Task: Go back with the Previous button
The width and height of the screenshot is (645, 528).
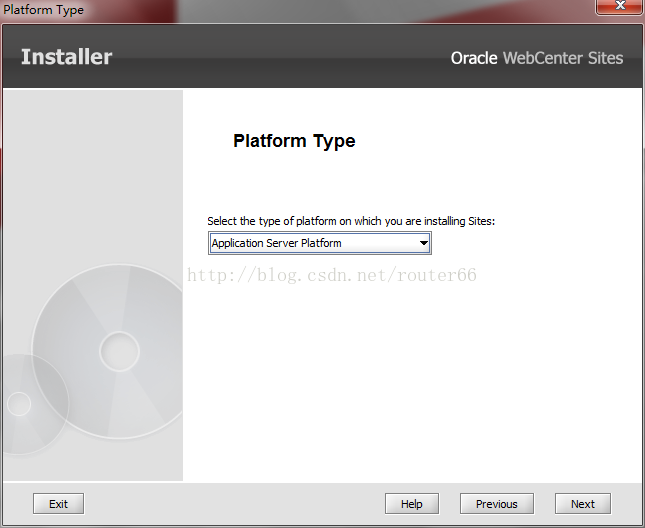Action: (x=497, y=504)
